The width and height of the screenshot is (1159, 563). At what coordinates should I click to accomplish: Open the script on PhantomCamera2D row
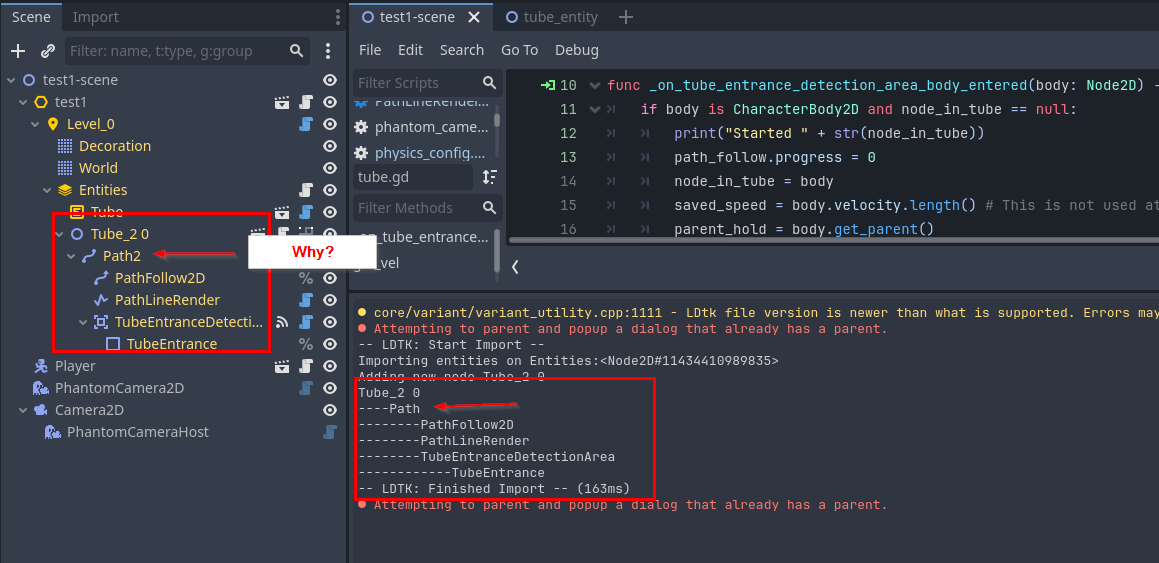pyautogui.click(x=305, y=388)
